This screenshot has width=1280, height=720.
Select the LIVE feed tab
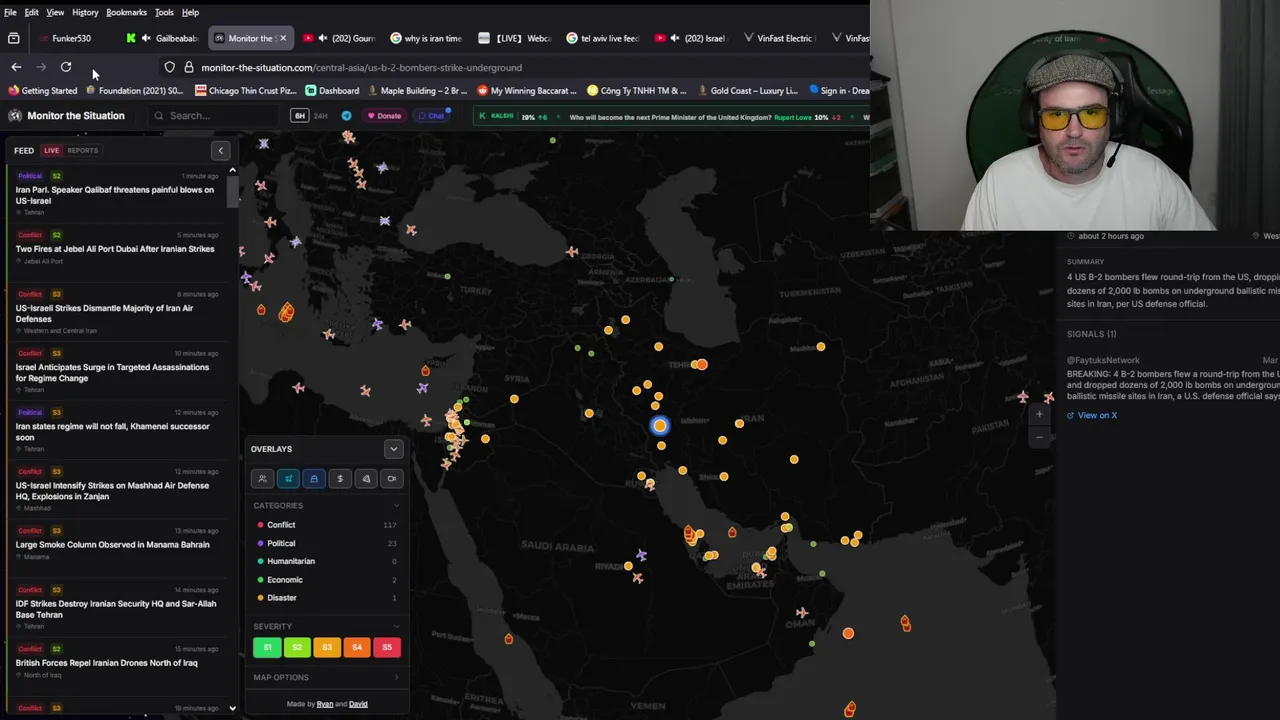pyautogui.click(x=51, y=151)
